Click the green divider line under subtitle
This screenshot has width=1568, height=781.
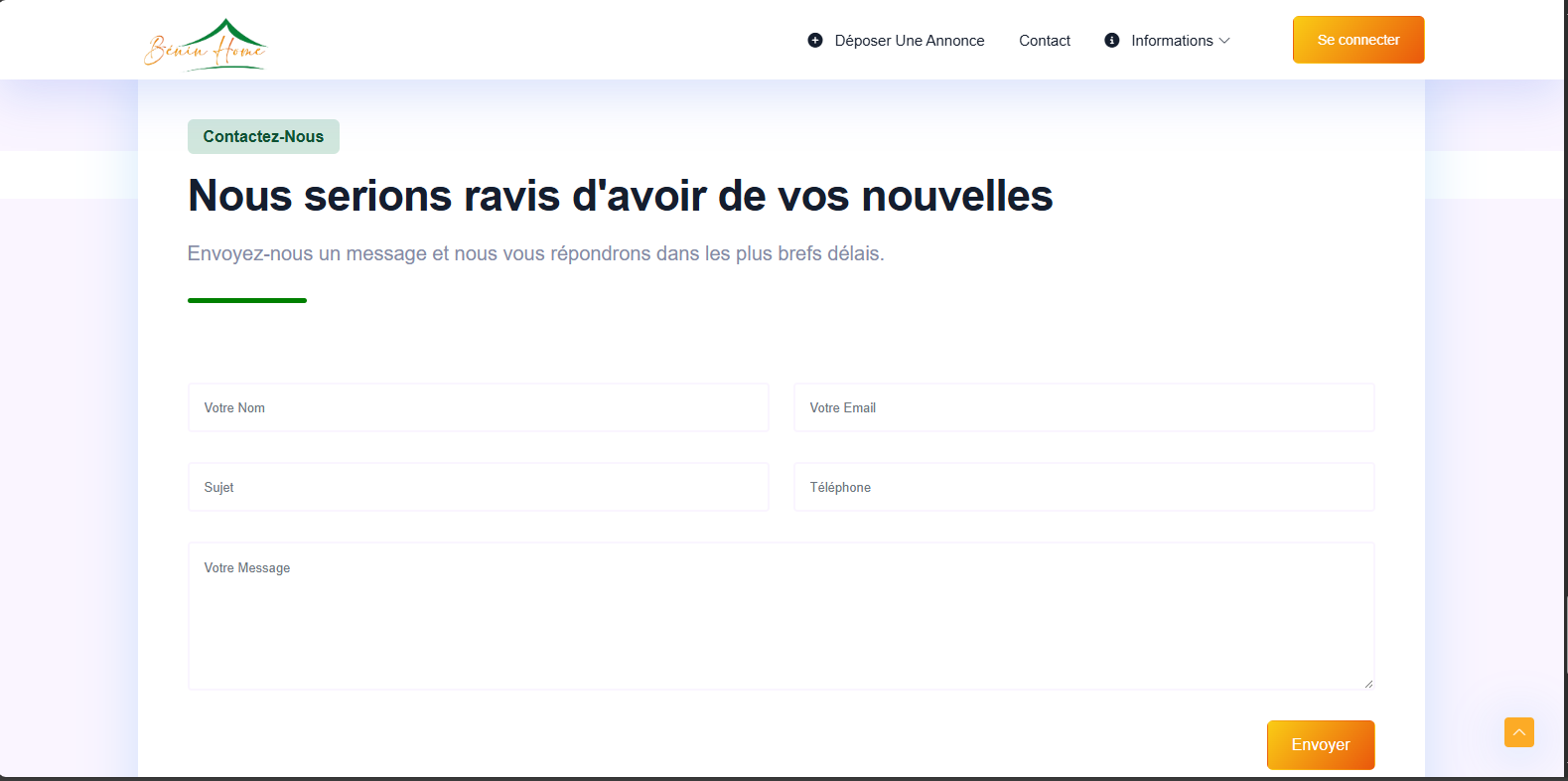[247, 300]
